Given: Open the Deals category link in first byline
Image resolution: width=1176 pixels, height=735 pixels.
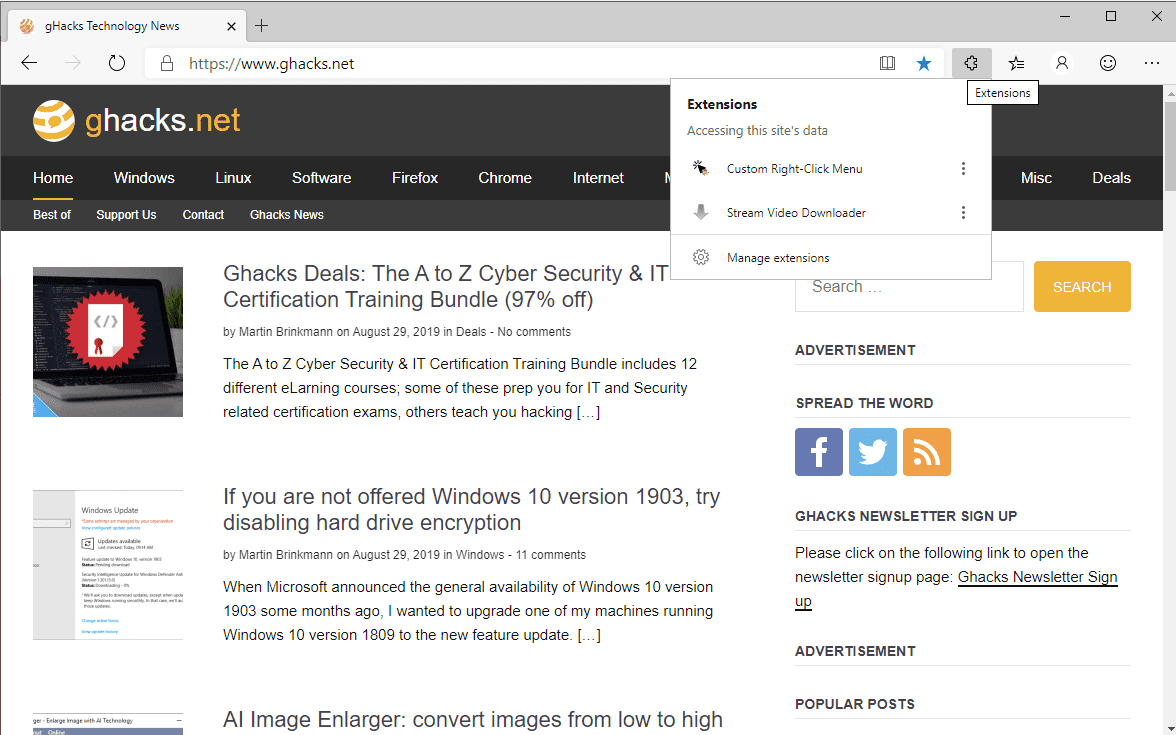Looking at the screenshot, I should tap(471, 332).
